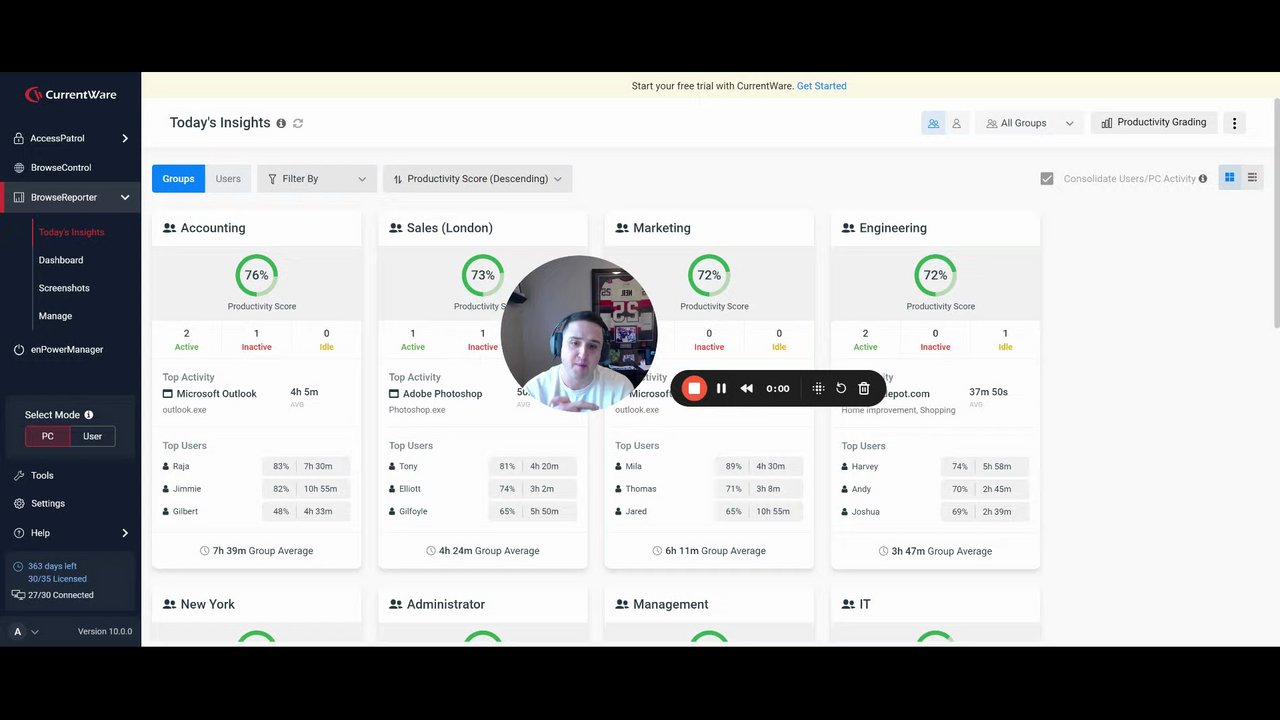
Task: Click the refresh icon beside Today's Insights
Action: click(298, 123)
